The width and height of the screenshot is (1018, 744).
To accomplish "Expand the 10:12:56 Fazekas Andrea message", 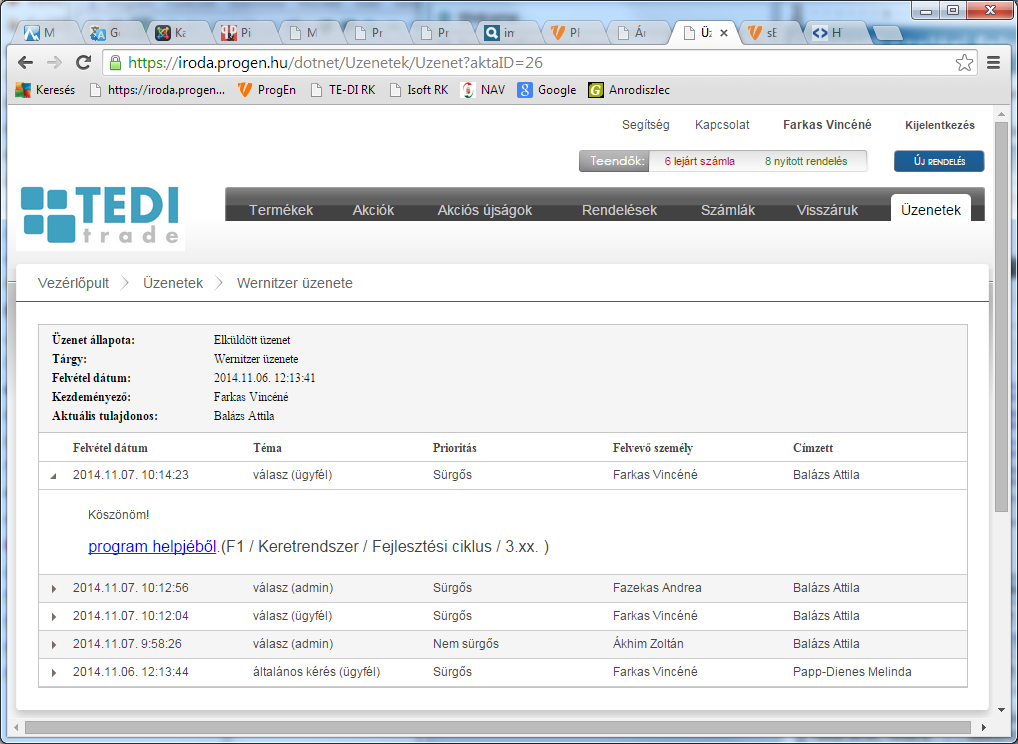I will [x=54, y=589].
